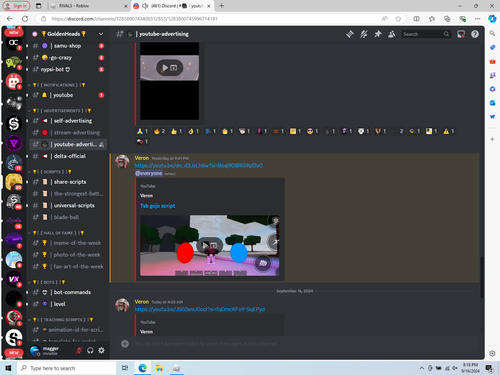Viewport: 500px width, 375px height.
Task: Open the yellow blocks server icon
Action: [14, 182]
